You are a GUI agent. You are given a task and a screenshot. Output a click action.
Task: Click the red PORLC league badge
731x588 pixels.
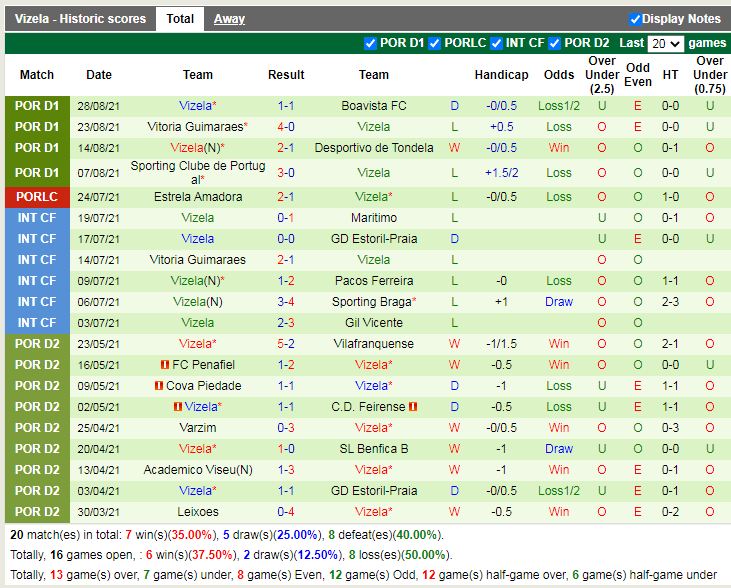pyautogui.click(x=37, y=197)
